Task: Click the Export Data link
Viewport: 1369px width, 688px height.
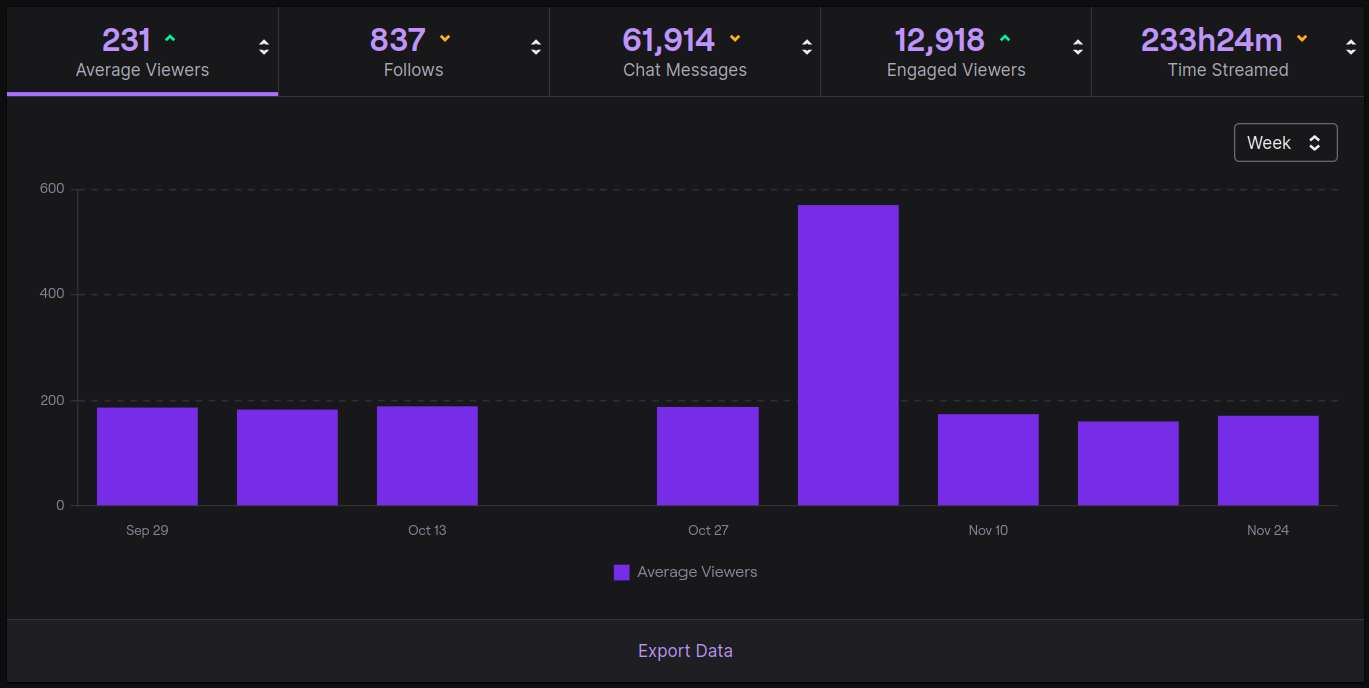Action: (685, 651)
